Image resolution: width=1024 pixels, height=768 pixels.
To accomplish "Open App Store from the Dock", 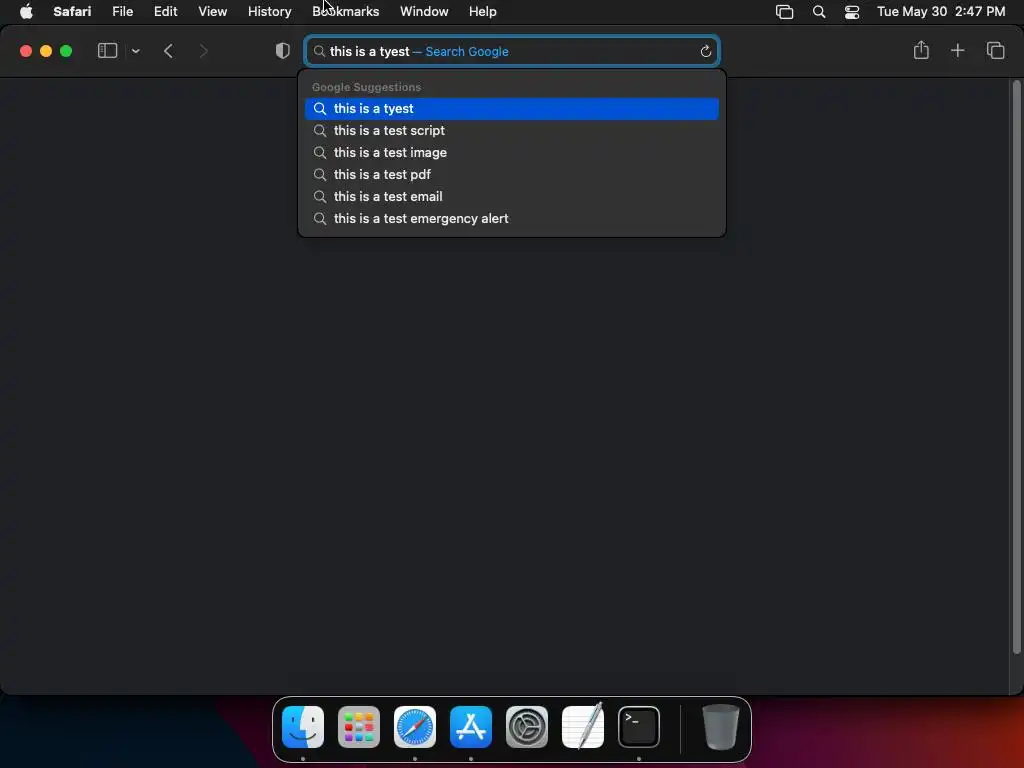I will coord(471,726).
